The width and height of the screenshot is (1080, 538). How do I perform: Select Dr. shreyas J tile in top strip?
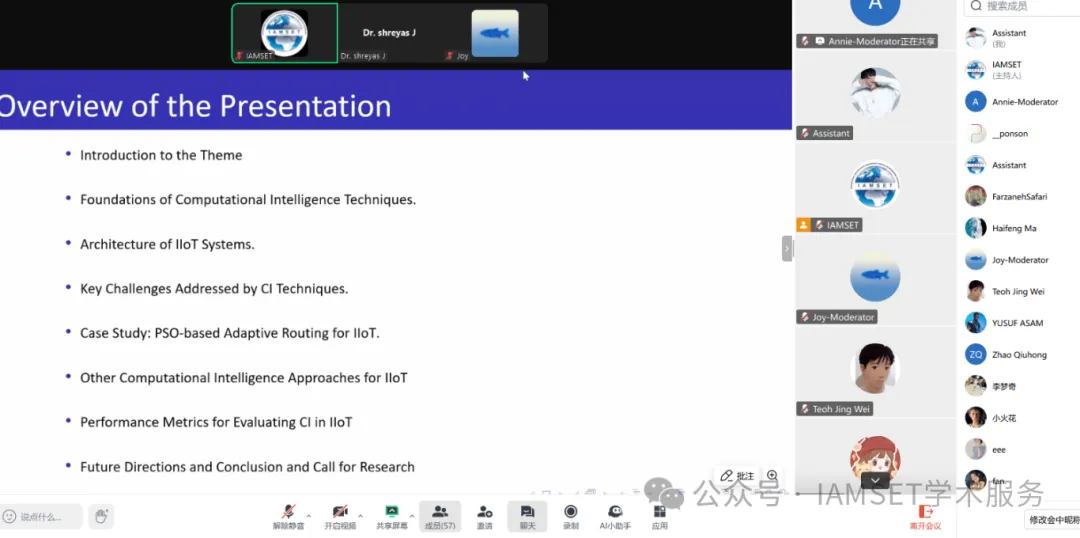pos(390,33)
